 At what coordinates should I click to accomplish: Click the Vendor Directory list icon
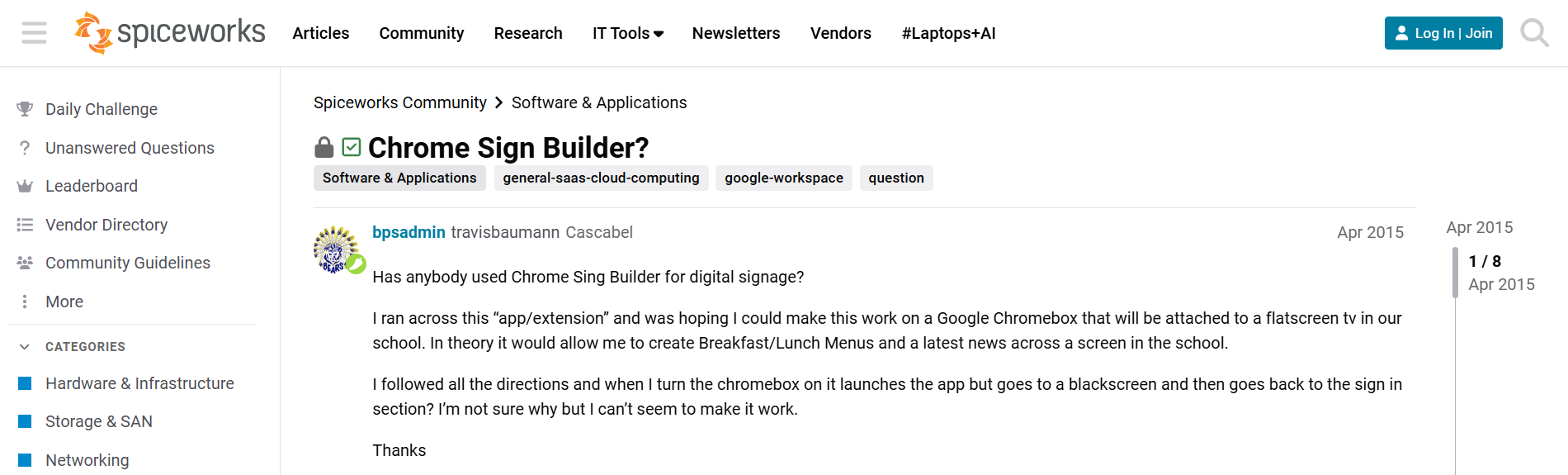tap(25, 225)
